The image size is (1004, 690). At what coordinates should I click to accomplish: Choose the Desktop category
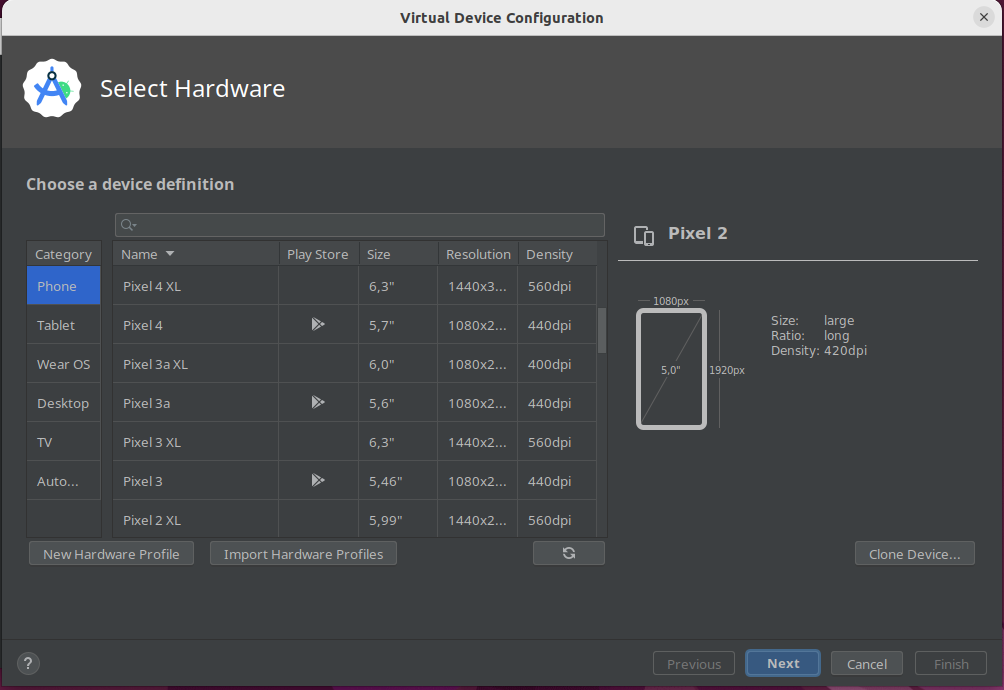point(63,403)
